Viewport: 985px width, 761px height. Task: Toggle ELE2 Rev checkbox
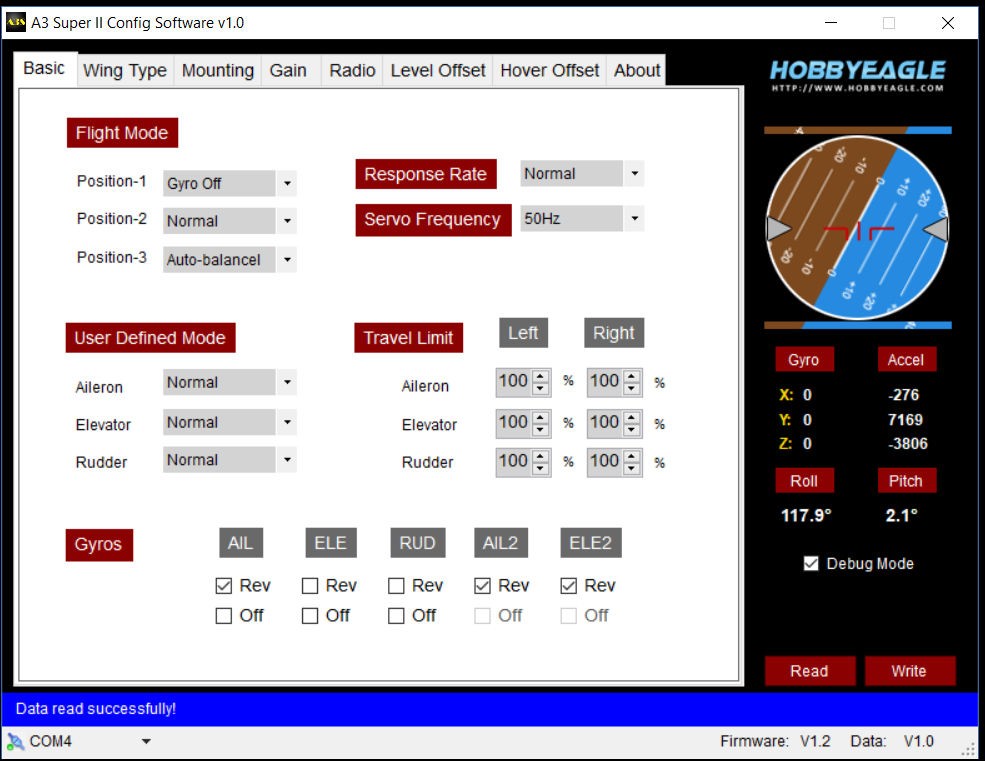(569, 586)
